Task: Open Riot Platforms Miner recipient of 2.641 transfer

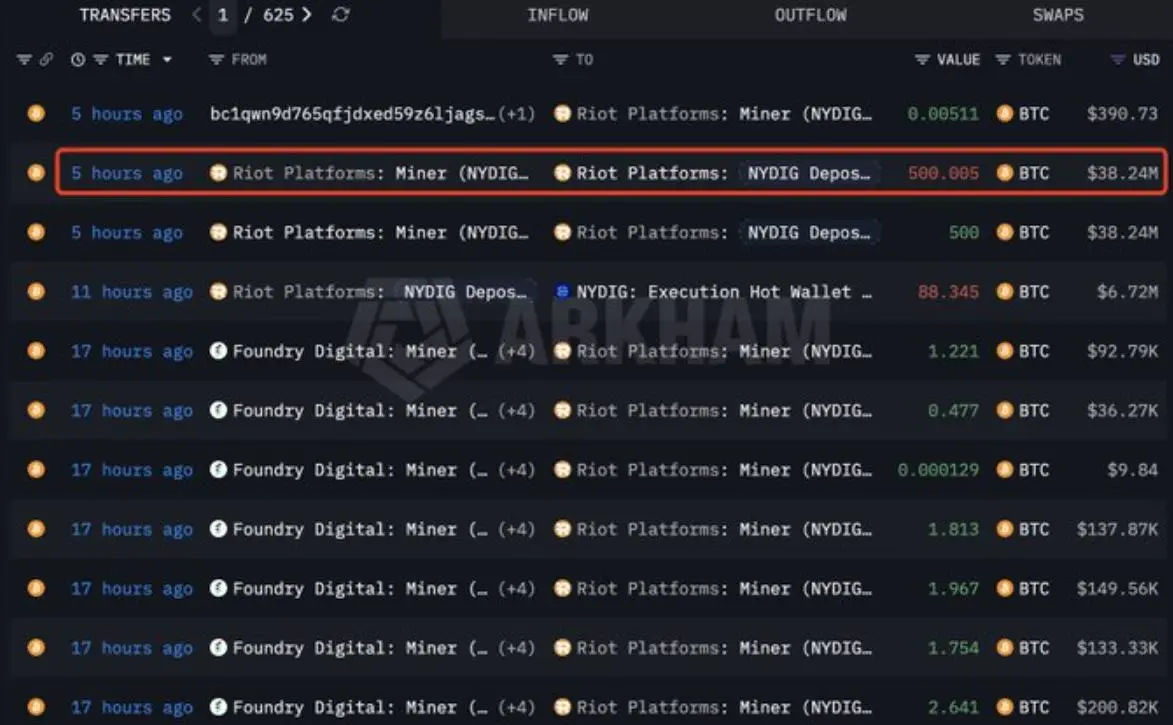Action: click(x=723, y=707)
